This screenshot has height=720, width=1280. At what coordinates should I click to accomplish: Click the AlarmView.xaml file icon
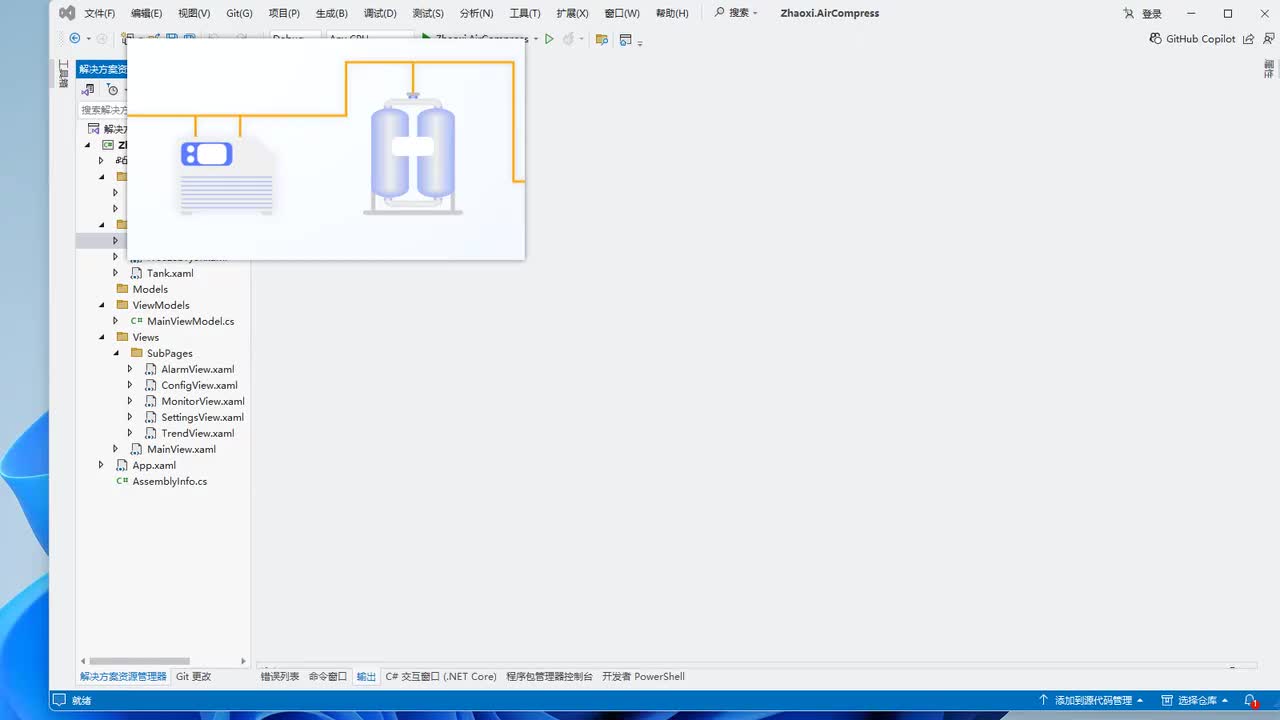coord(152,369)
